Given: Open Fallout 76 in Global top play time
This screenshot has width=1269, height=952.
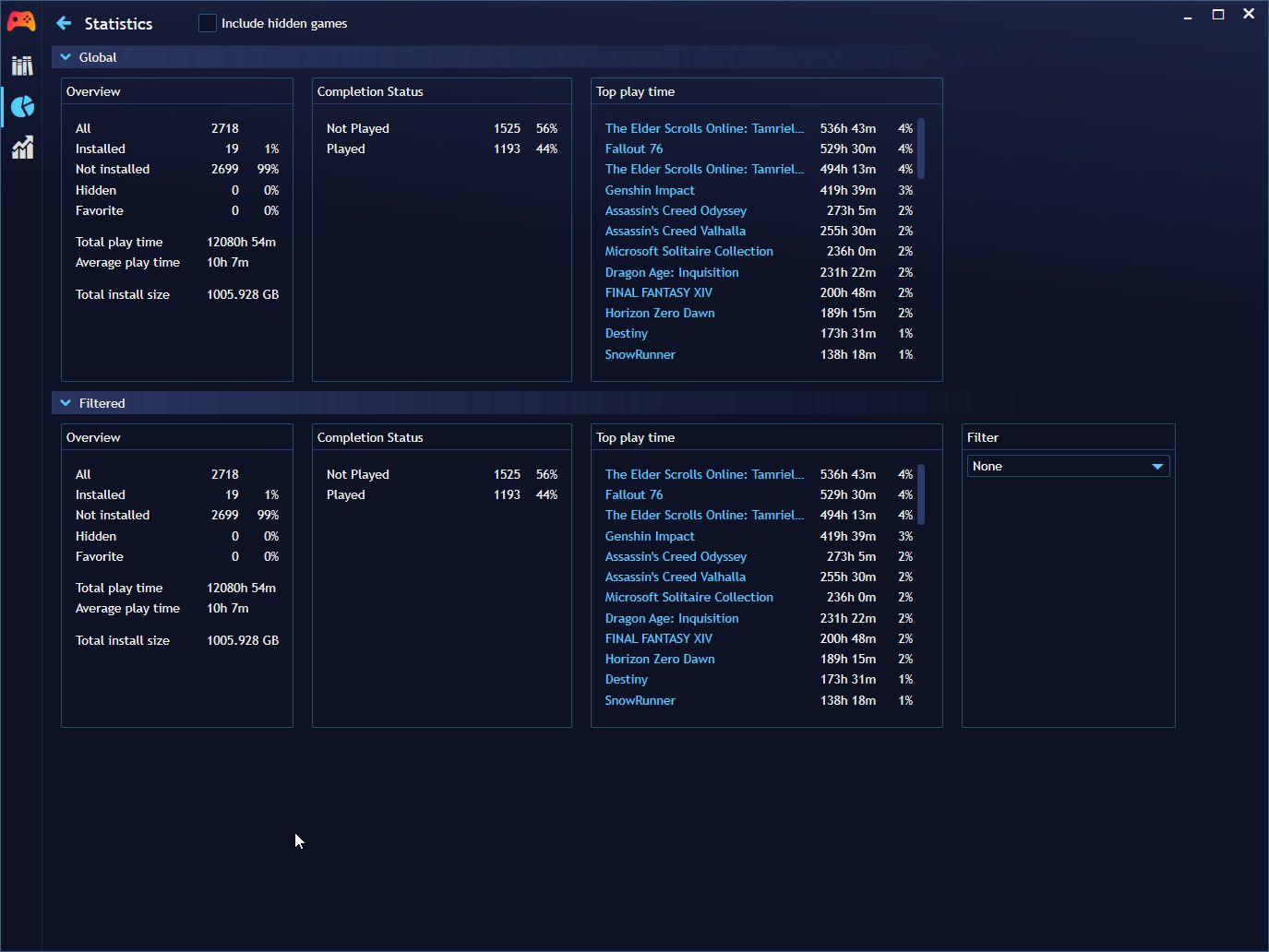Looking at the screenshot, I should [634, 149].
